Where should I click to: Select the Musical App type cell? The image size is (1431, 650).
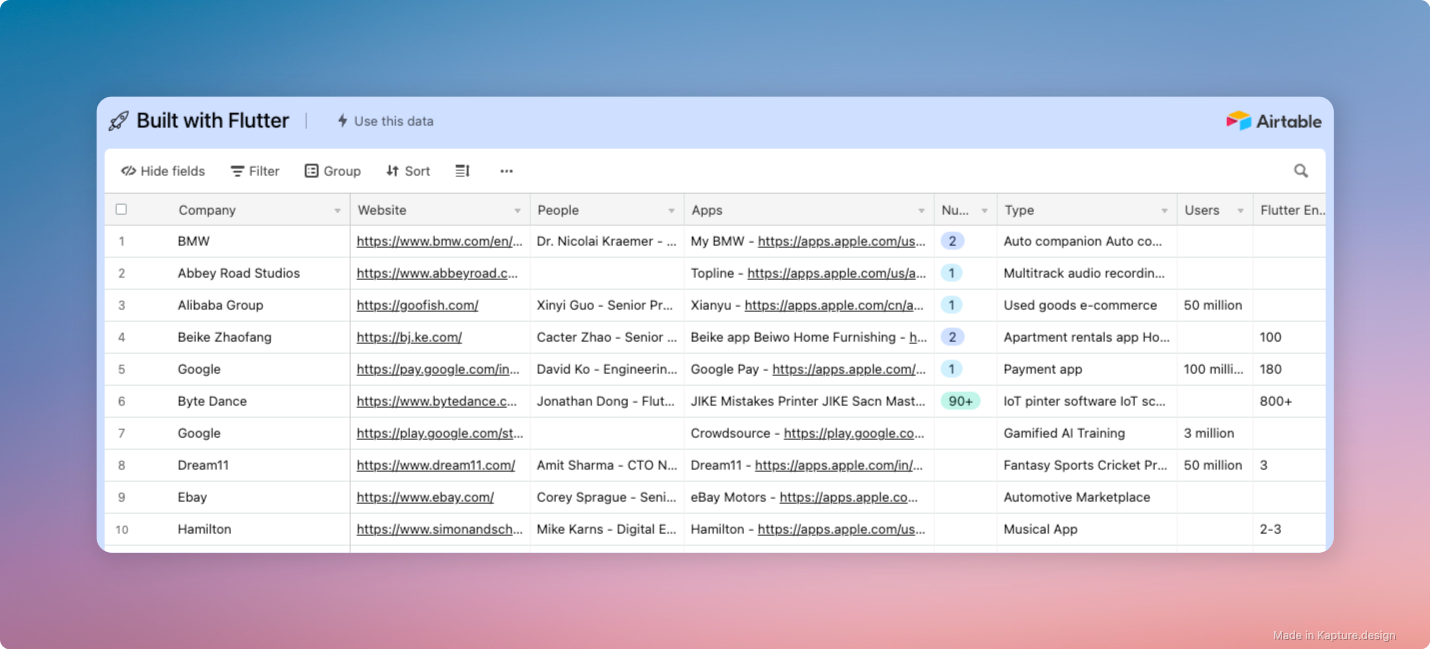[1087, 529]
